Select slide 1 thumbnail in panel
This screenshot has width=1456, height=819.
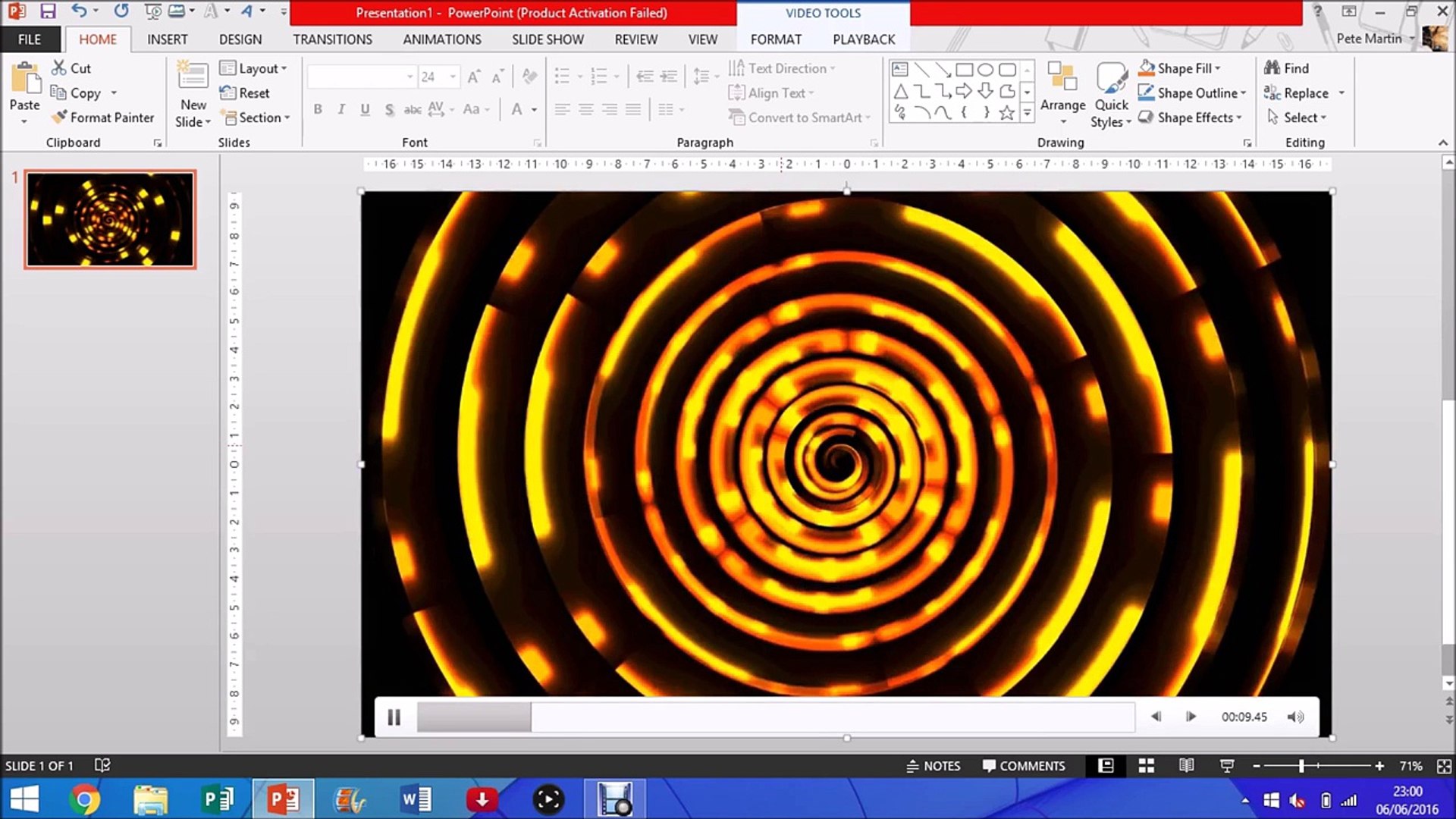(110, 219)
